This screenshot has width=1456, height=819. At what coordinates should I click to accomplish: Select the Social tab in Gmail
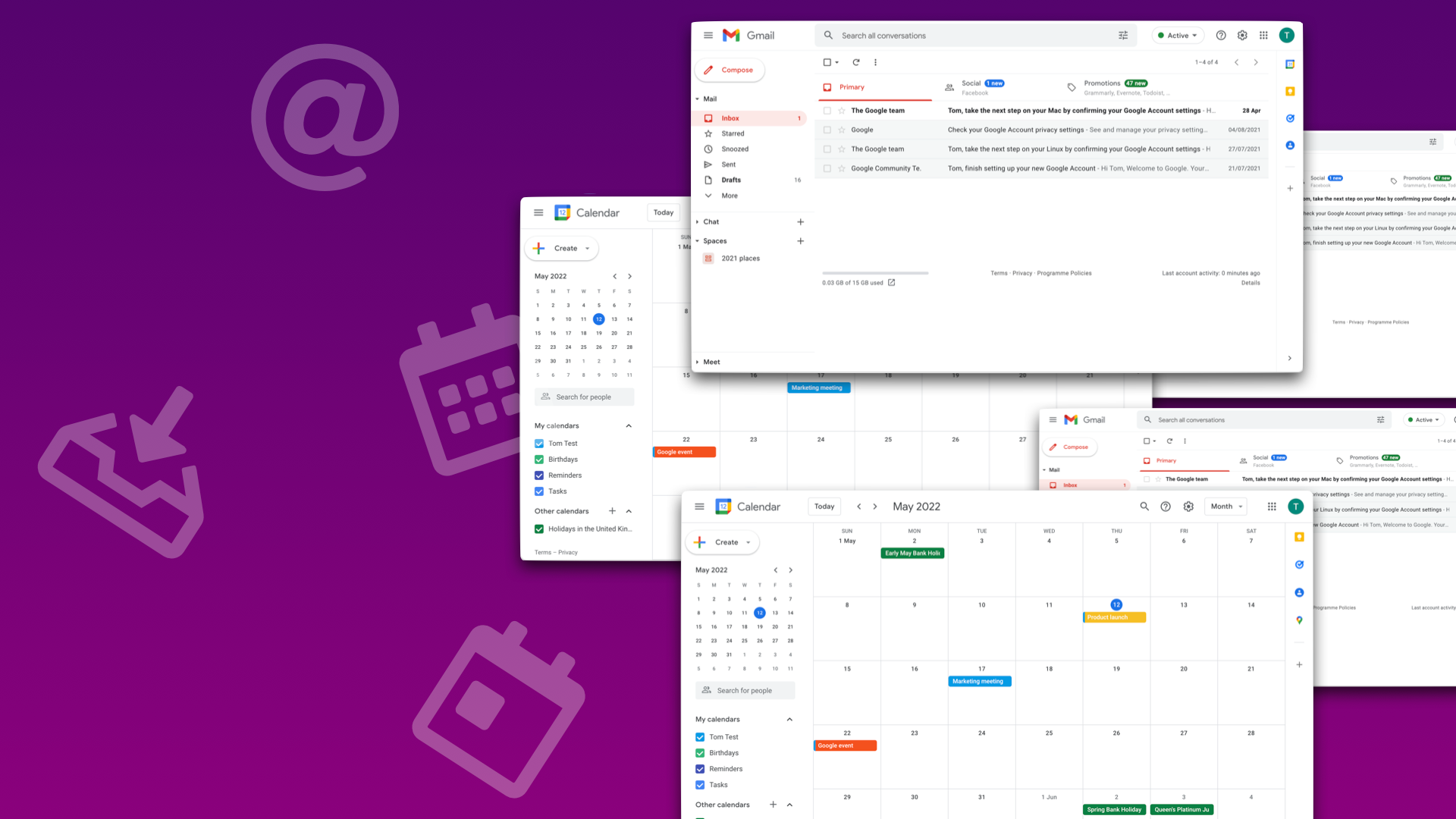(984, 87)
